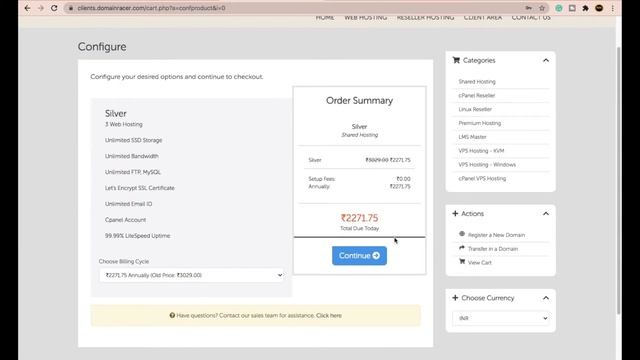The image size is (640, 360).
Task: Click the Order Summary heading
Action: 359,100
